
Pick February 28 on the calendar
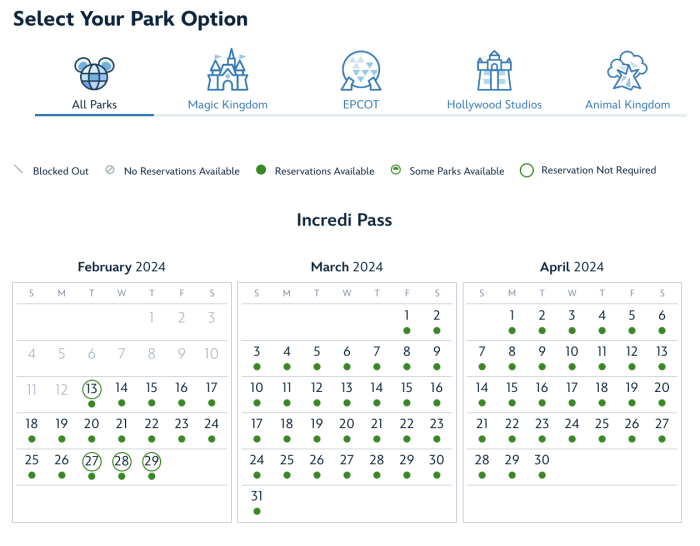122,460
